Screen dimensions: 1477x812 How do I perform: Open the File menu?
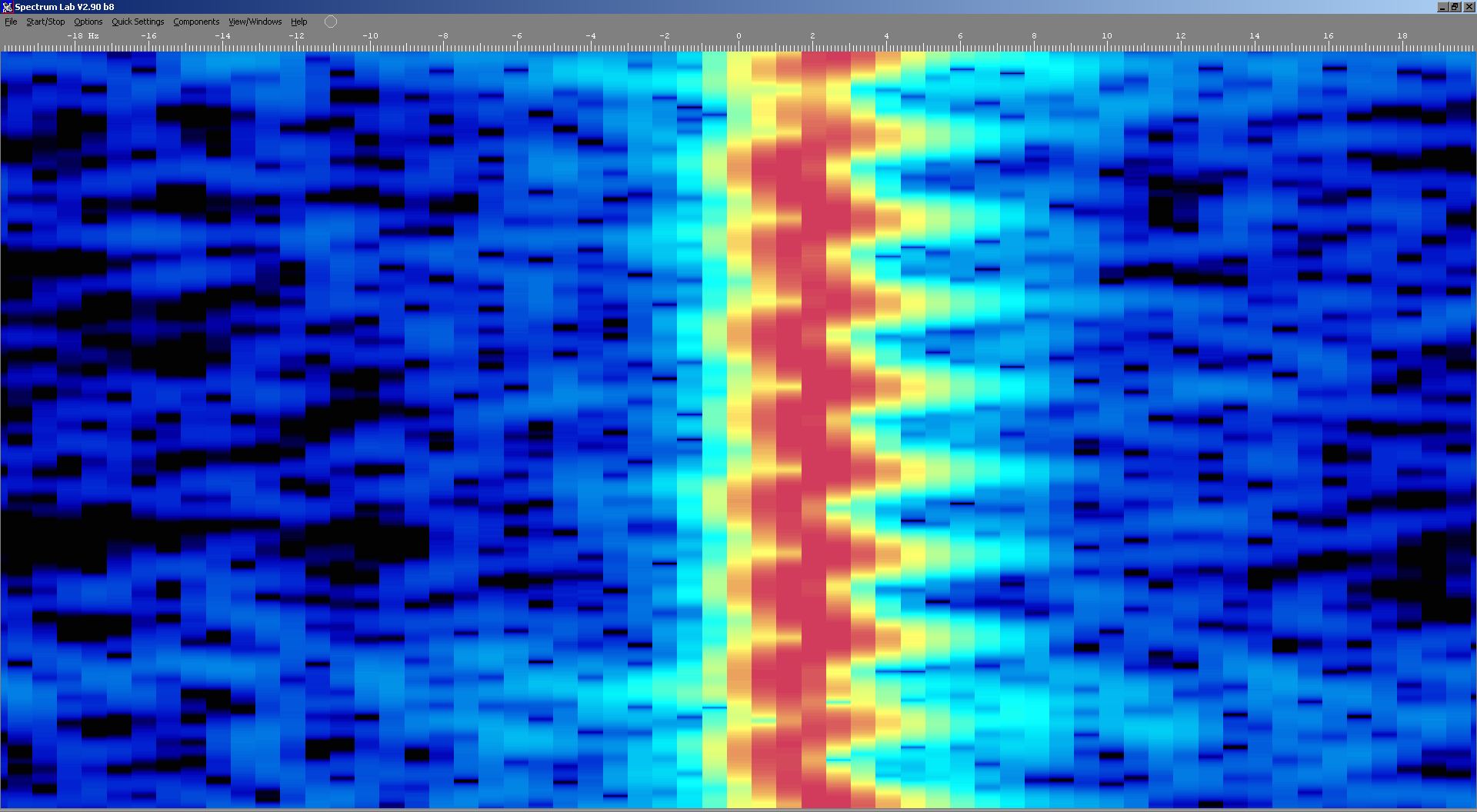(11, 22)
